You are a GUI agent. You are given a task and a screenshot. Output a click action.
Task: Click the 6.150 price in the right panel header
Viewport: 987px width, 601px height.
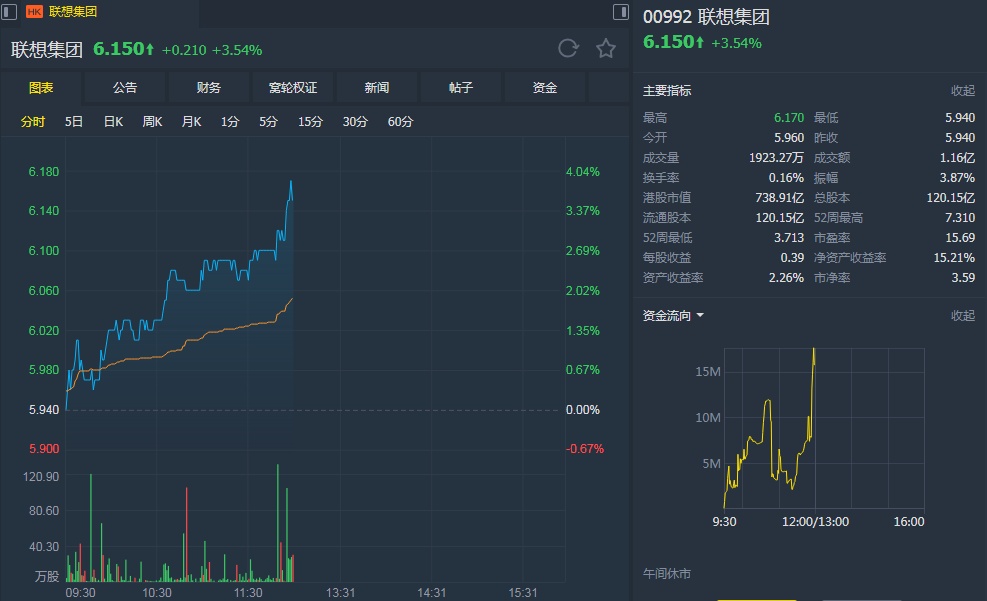point(668,42)
